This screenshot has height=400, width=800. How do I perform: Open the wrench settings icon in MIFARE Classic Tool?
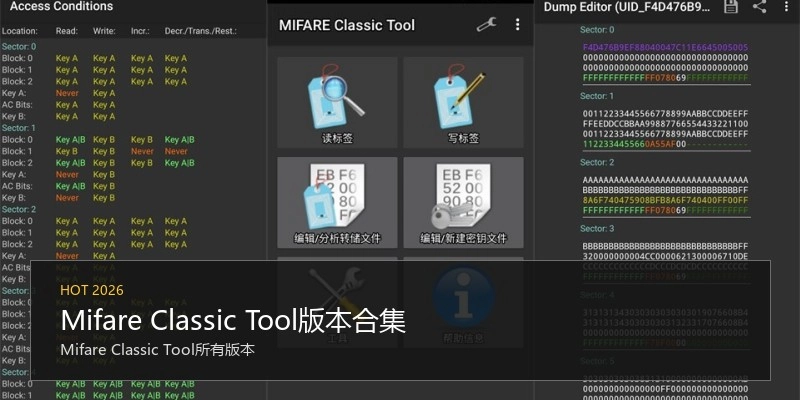[x=486, y=24]
